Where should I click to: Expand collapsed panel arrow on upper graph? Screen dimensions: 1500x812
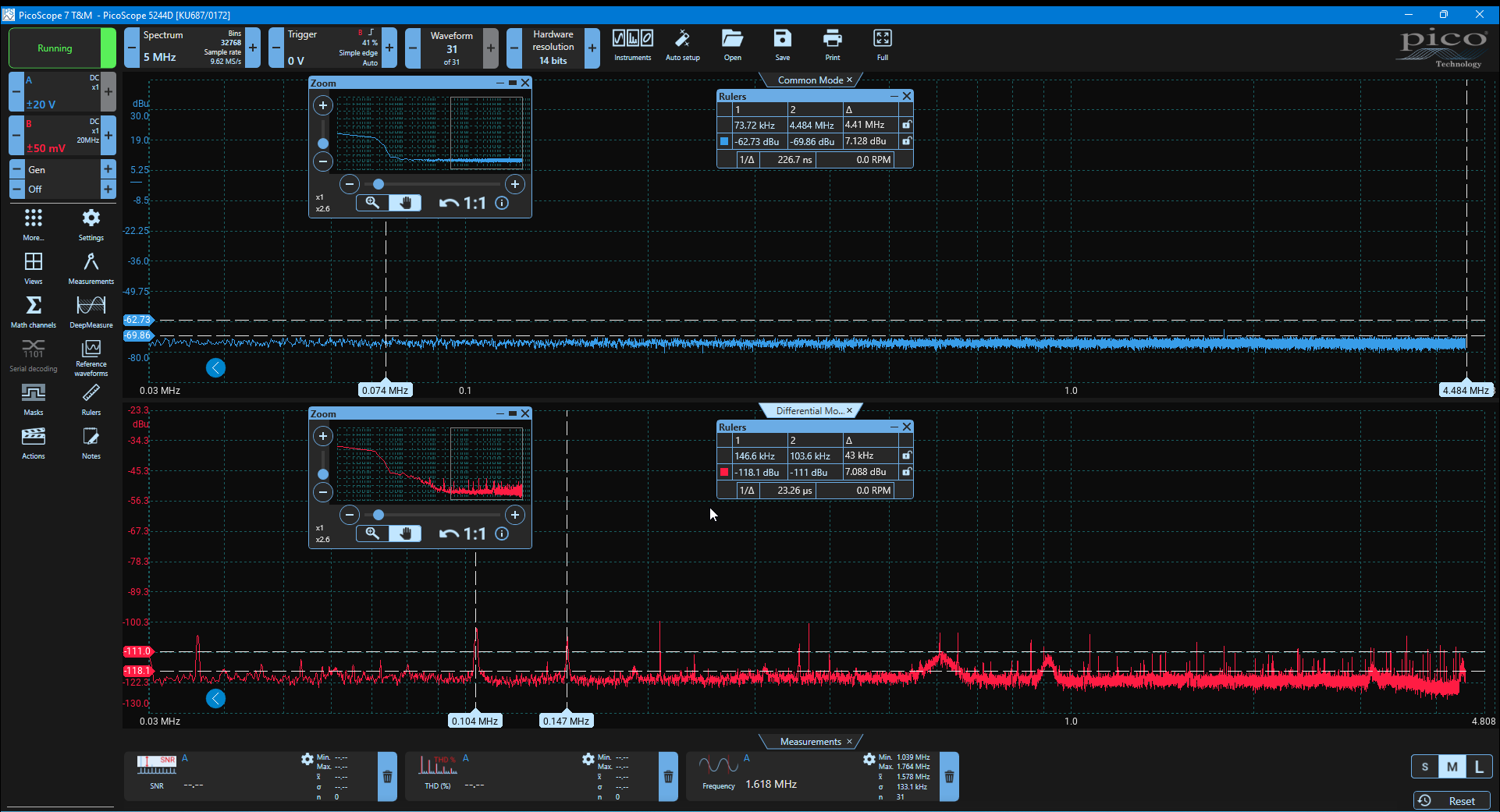(x=215, y=367)
